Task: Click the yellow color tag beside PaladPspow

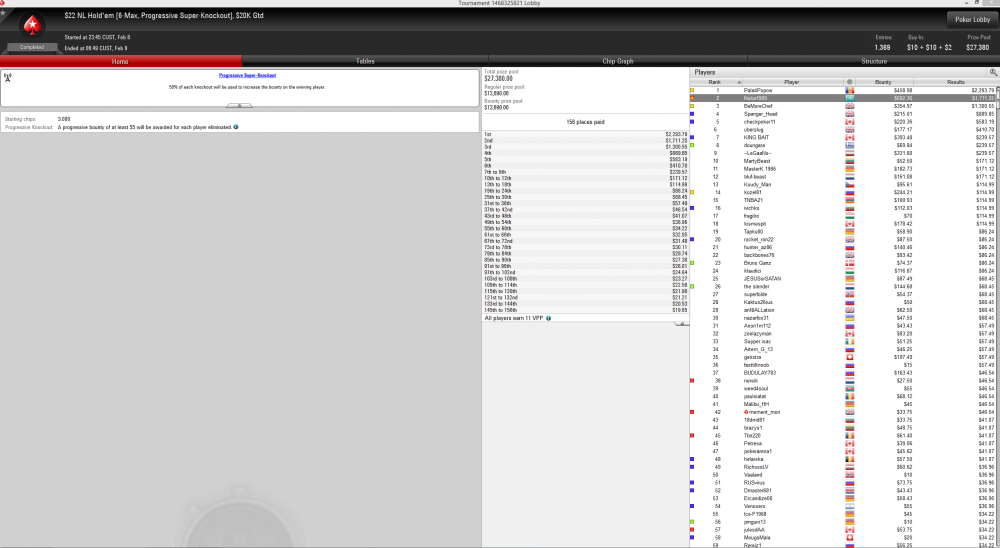Action: pos(692,90)
